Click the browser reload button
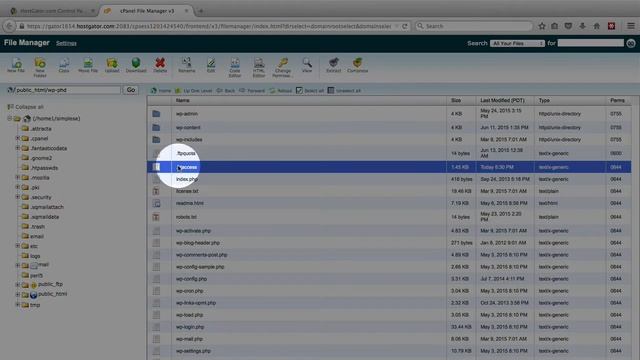This screenshot has width=640, height=360. click(x=404, y=26)
